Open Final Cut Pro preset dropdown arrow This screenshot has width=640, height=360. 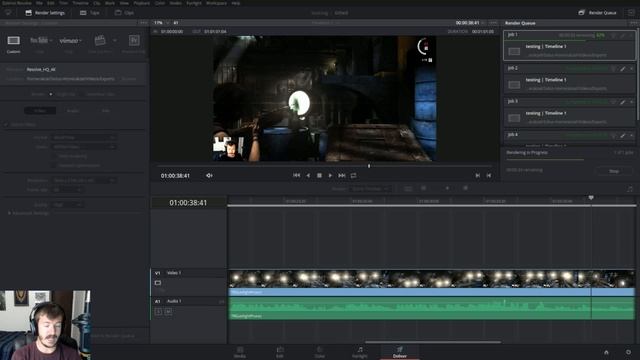pos(115,40)
